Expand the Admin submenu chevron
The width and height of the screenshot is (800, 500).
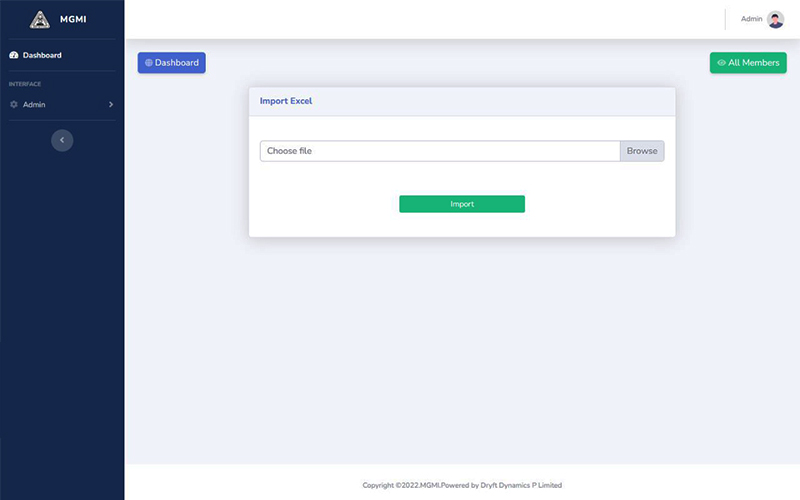111,104
